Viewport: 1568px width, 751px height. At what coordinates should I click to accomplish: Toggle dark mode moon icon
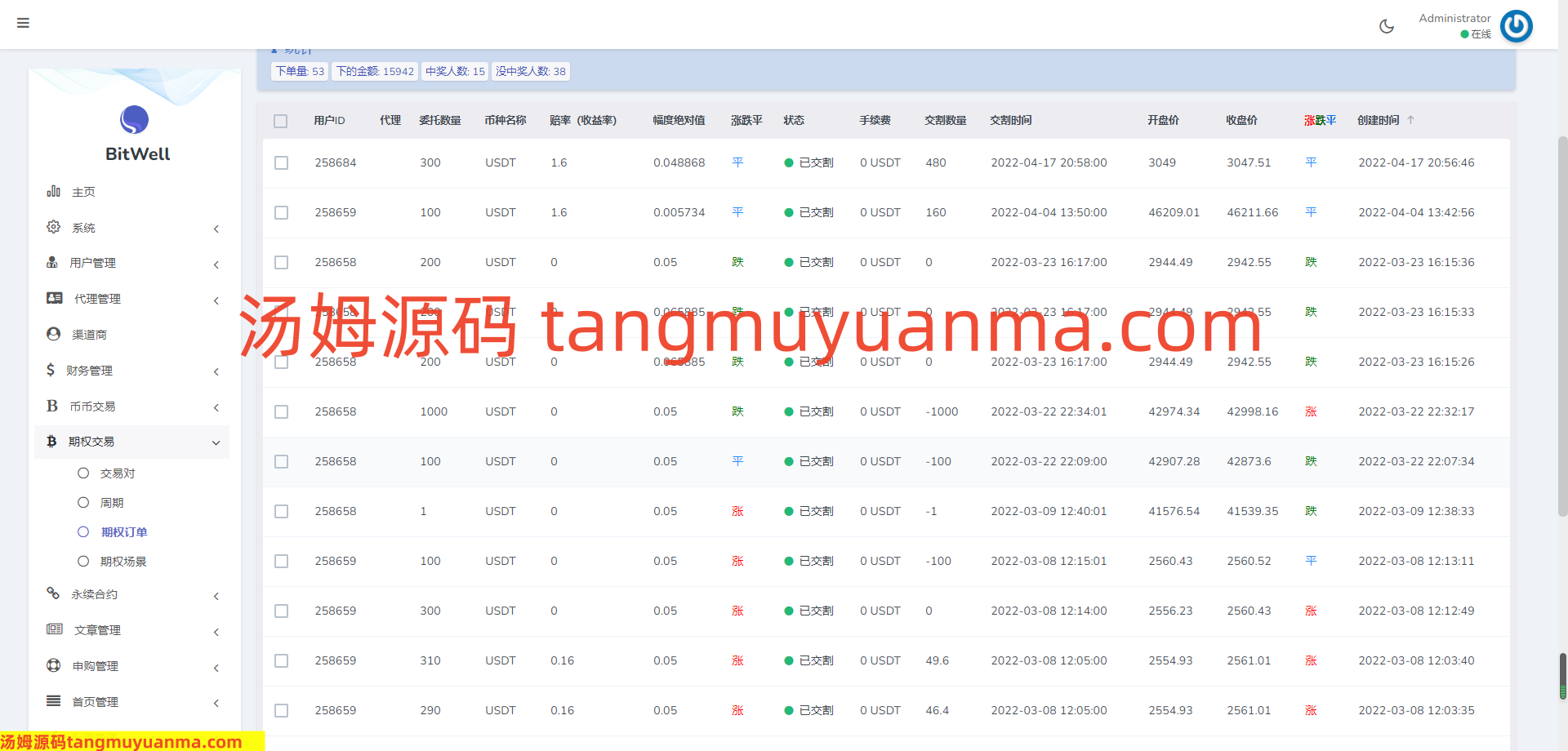(x=1386, y=26)
